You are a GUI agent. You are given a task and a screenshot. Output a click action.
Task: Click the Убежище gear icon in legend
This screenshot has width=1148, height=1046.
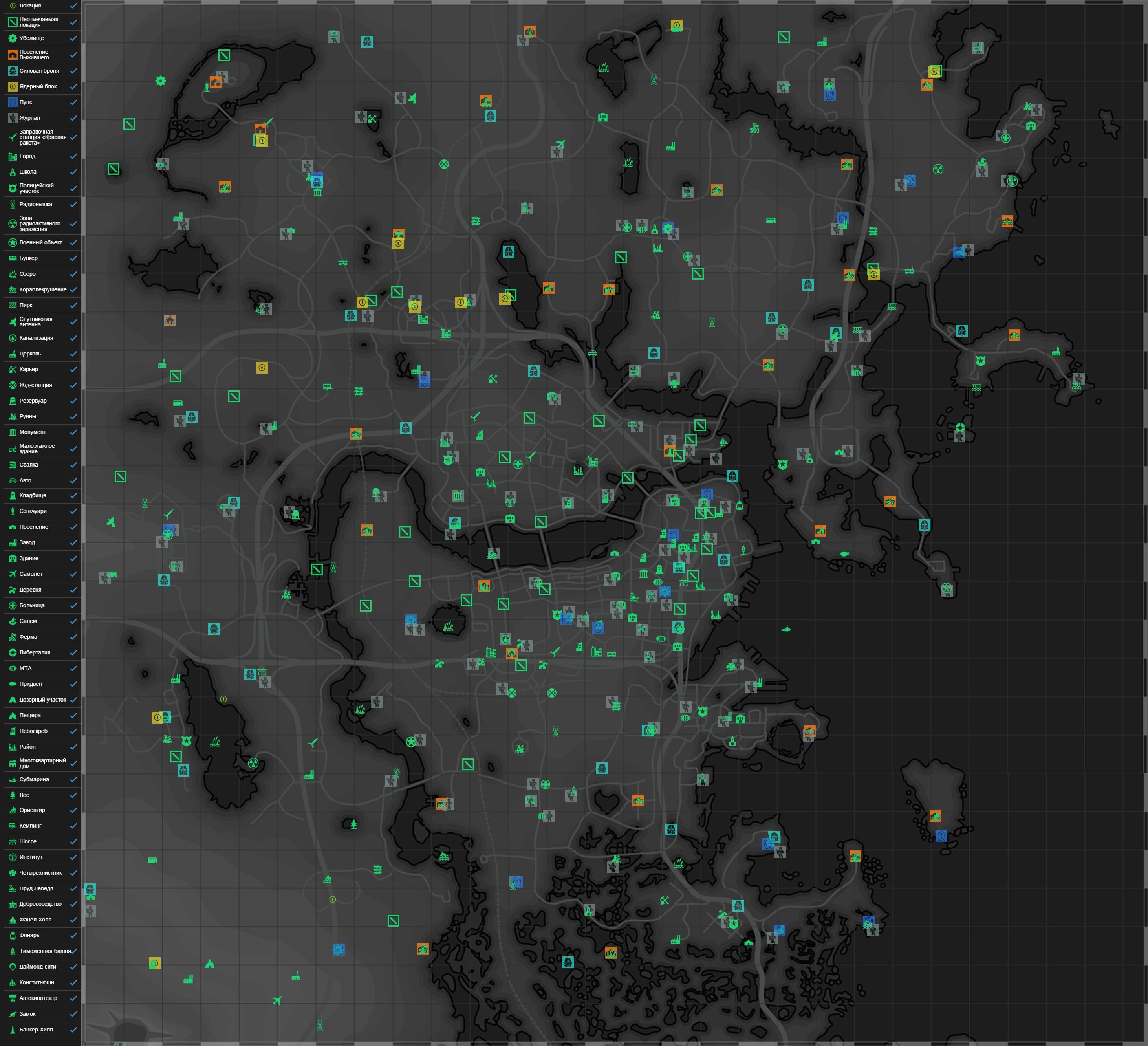coord(13,38)
